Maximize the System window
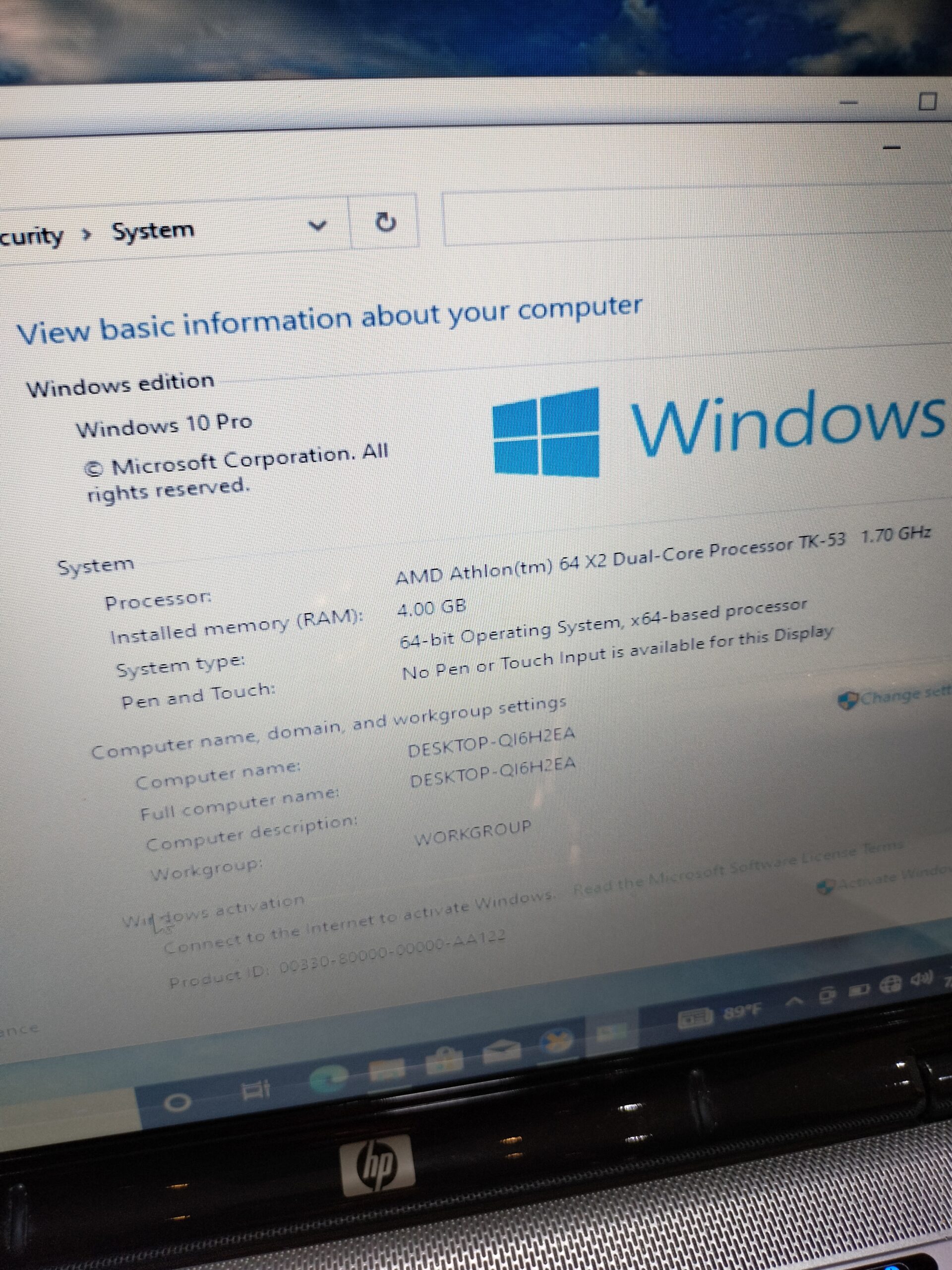952x1270 pixels. (x=927, y=102)
